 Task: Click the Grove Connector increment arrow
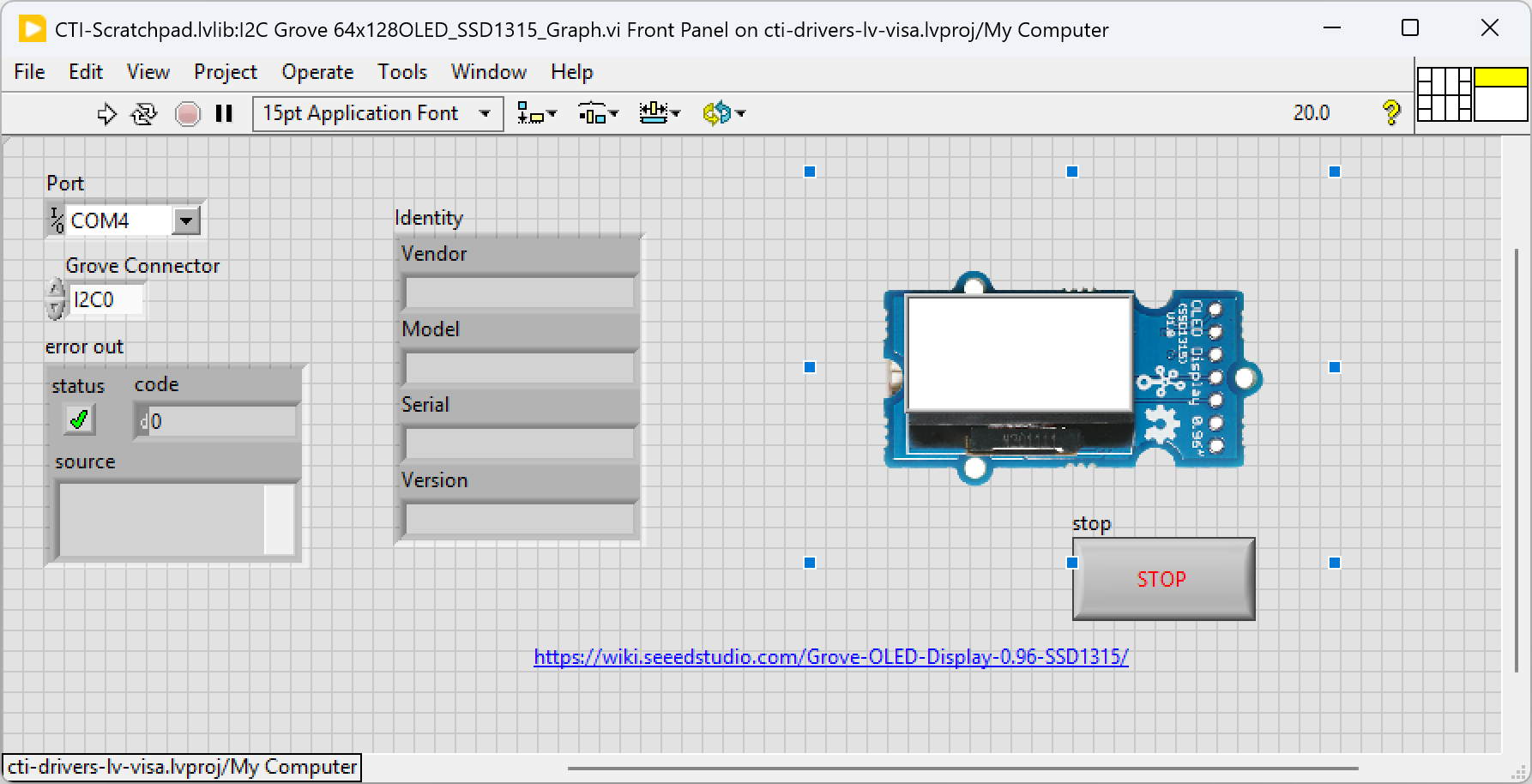point(56,290)
